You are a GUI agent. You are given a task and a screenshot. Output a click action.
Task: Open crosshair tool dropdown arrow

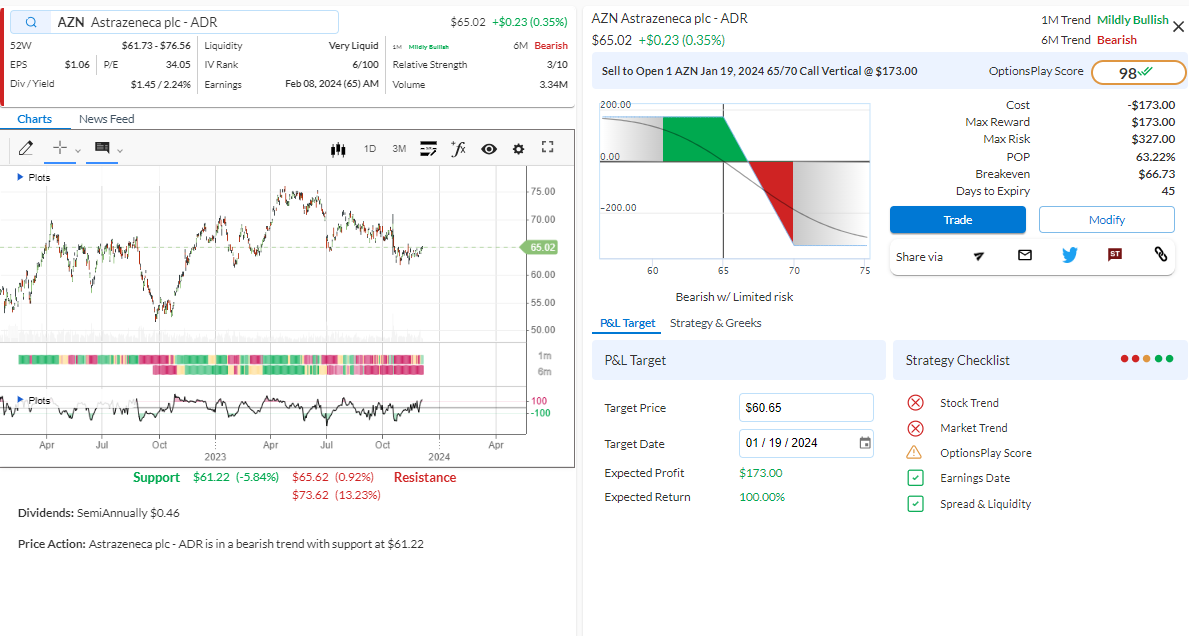(77, 150)
